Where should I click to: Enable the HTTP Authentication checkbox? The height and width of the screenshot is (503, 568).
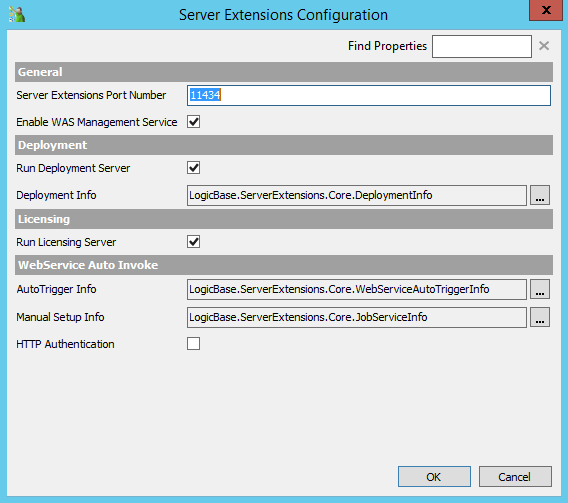pyautogui.click(x=193, y=344)
